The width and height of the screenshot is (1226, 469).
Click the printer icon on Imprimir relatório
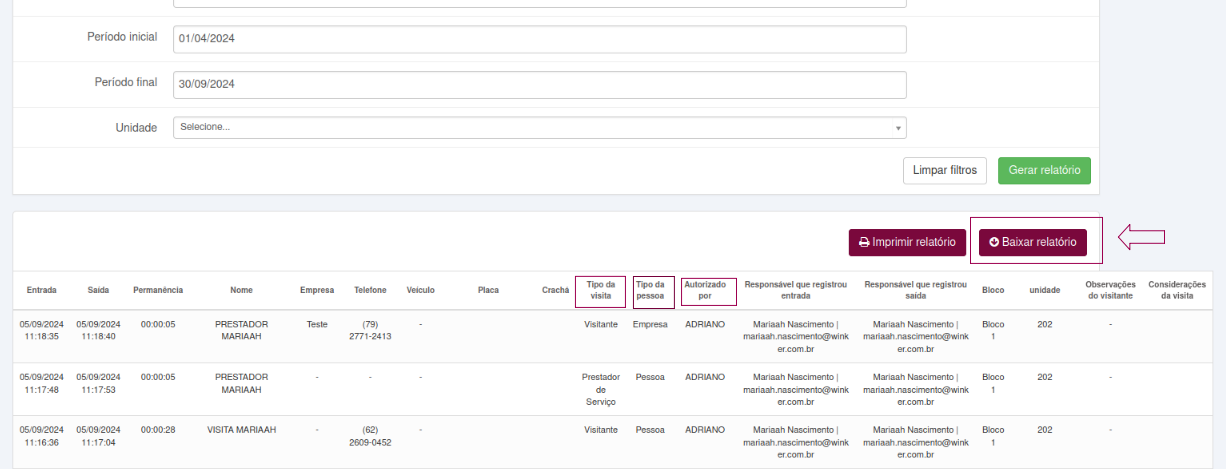(x=864, y=243)
